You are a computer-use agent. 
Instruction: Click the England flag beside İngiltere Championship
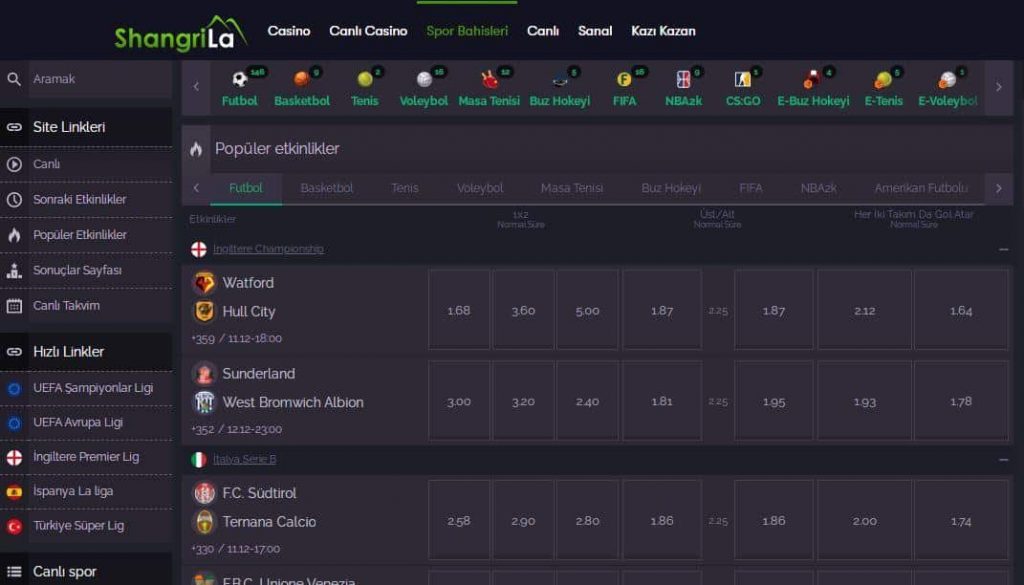[199, 249]
